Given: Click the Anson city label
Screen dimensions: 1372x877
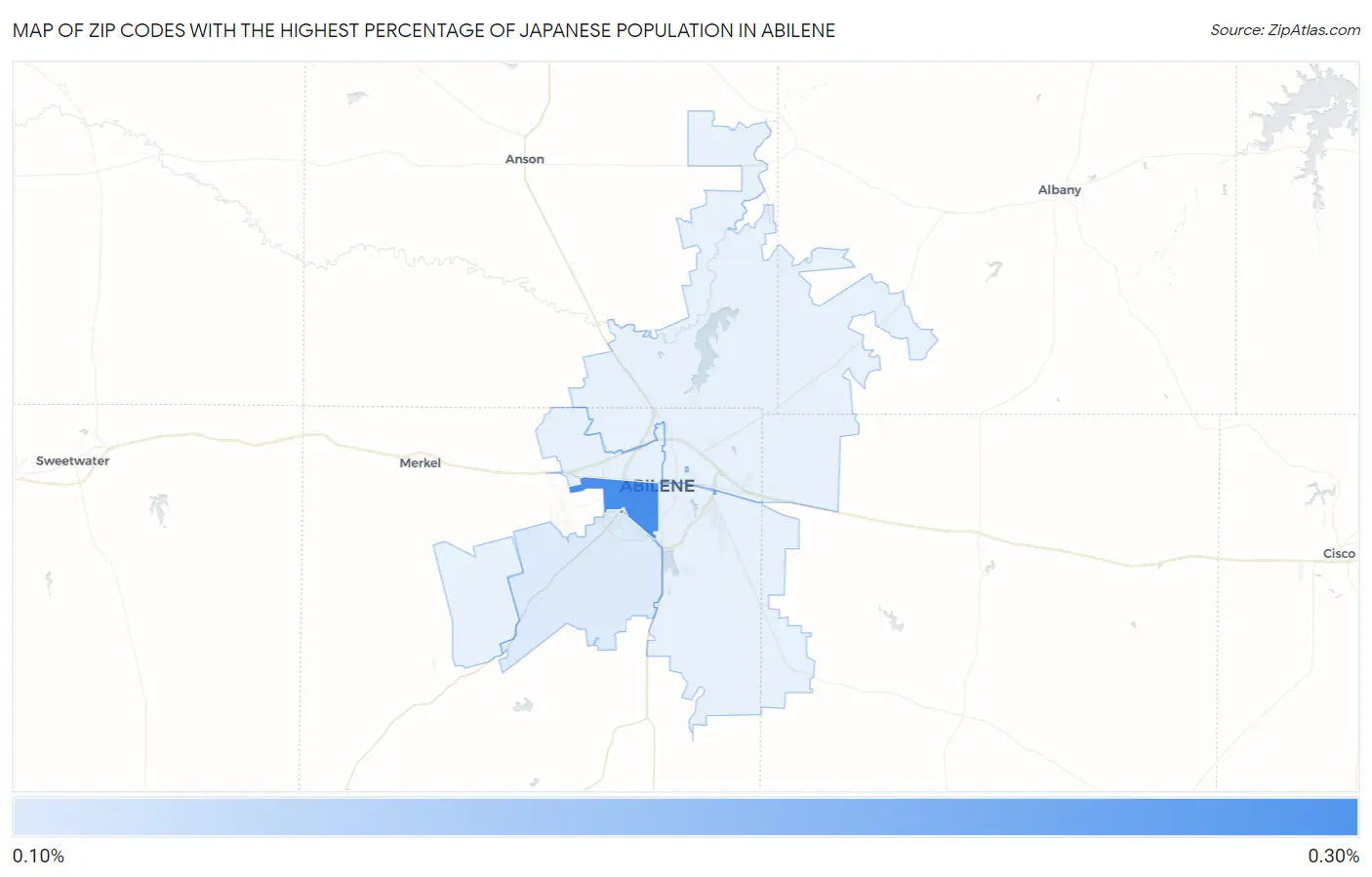Looking at the screenshot, I should [x=524, y=159].
